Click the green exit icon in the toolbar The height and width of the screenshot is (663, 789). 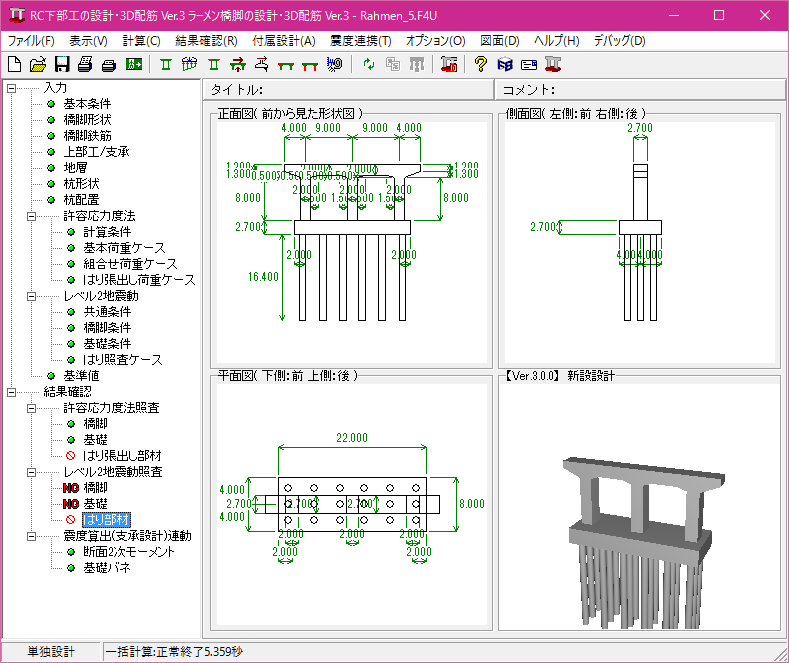[134, 65]
